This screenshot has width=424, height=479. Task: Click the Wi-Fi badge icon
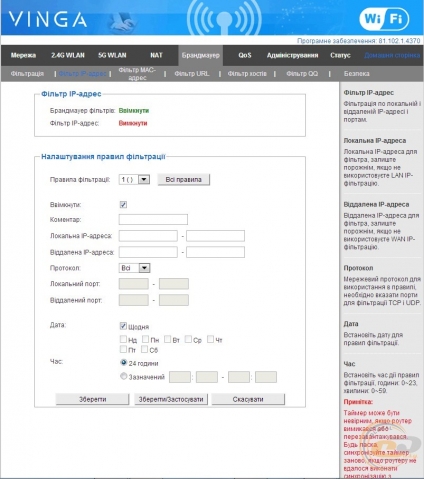(x=384, y=19)
